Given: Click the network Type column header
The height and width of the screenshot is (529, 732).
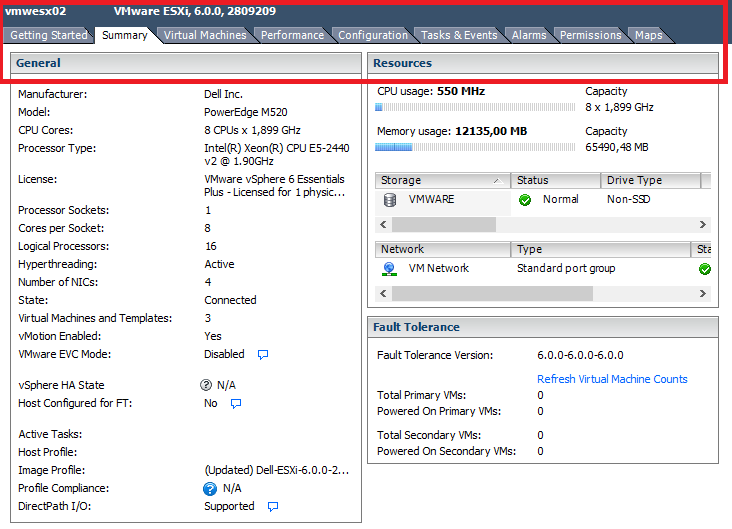Looking at the screenshot, I should (600, 249).
